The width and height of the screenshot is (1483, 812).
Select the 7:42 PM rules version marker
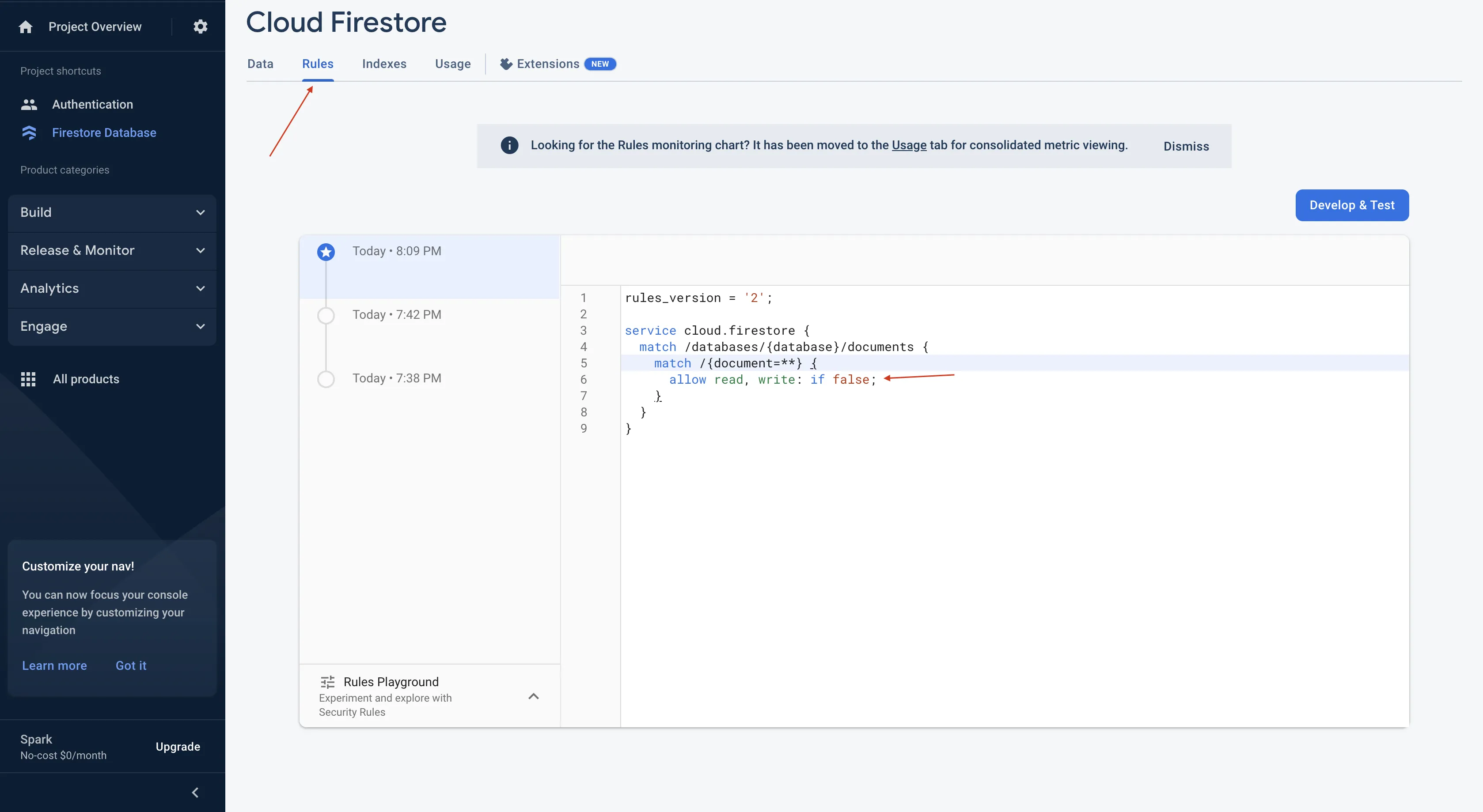(326, 315)
